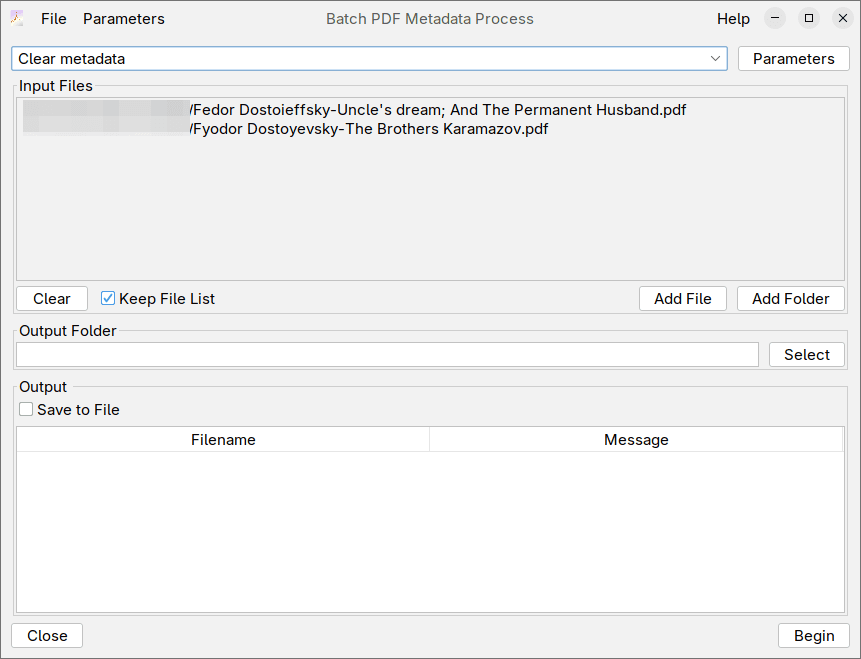Open the File menu
This screenshot has width=861, height=659.
[x=53, y=18]
